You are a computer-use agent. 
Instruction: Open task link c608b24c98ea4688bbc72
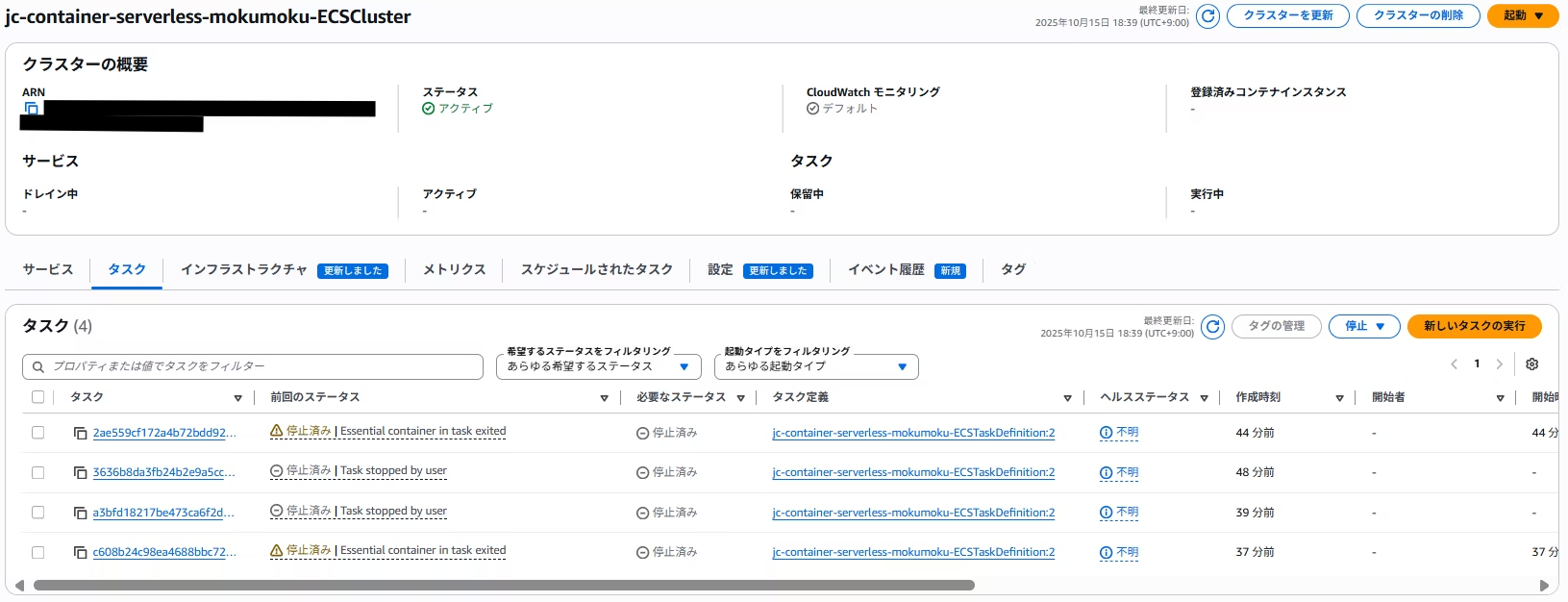click(164, 553)
